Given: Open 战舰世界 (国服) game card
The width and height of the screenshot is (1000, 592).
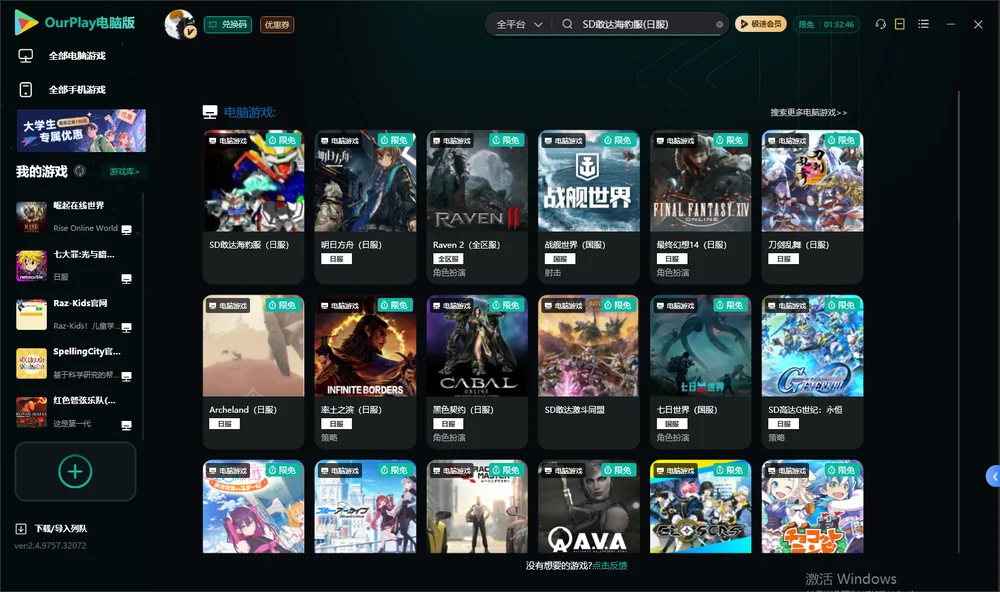Looking at the screenshot, I should coord(589,207).
